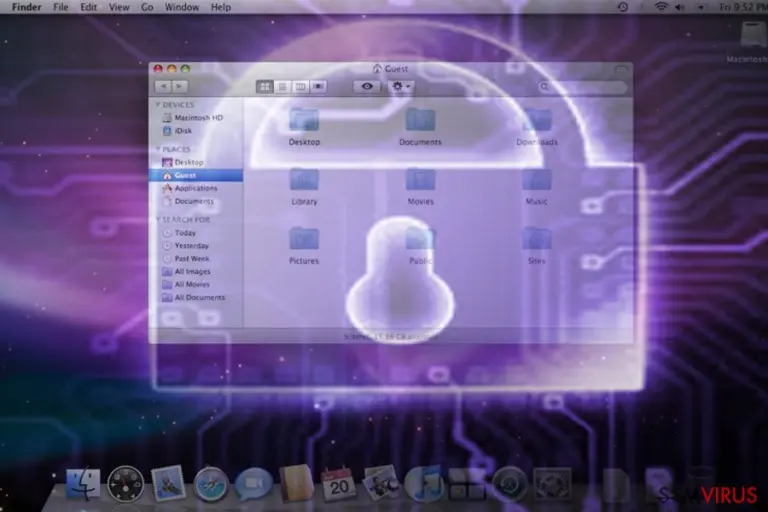The width and height of the screenshot is (768, 512).
Task: Switch to Cover Flow view
Action: 318,87
